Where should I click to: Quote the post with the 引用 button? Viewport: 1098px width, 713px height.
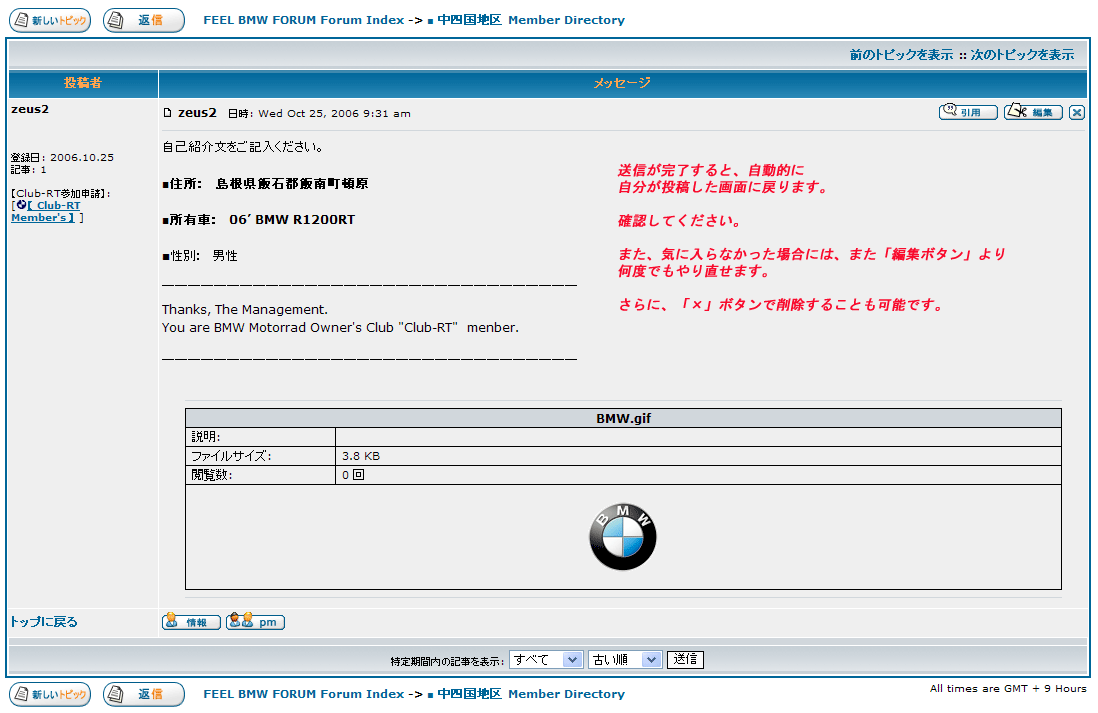pyautogui.click(x=968, y=112)
